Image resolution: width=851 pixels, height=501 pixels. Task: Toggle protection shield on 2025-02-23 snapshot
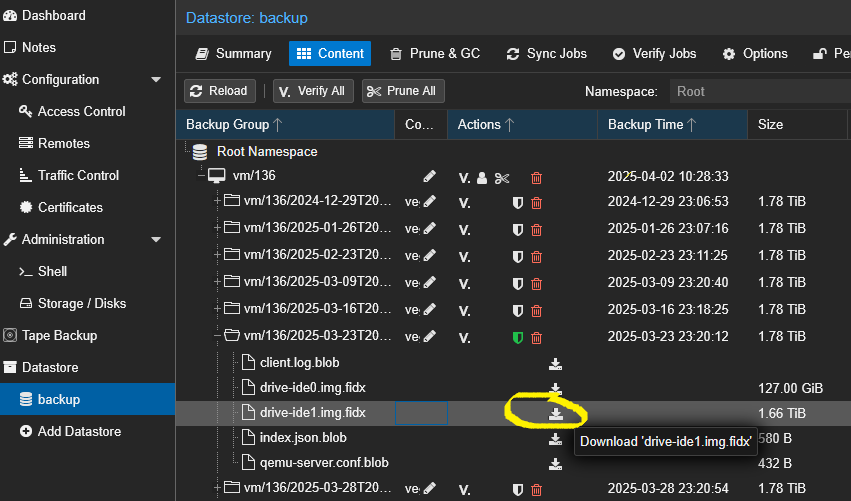(518, 256)
